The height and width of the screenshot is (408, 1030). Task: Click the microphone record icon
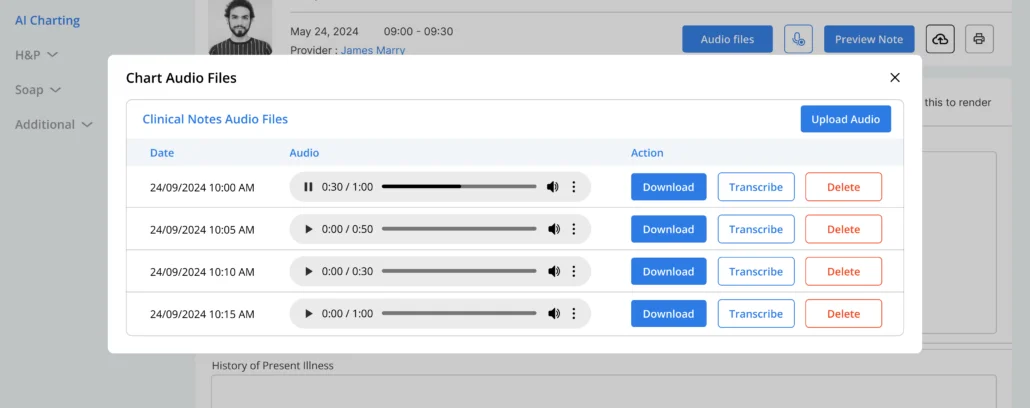tap(798, 39)
